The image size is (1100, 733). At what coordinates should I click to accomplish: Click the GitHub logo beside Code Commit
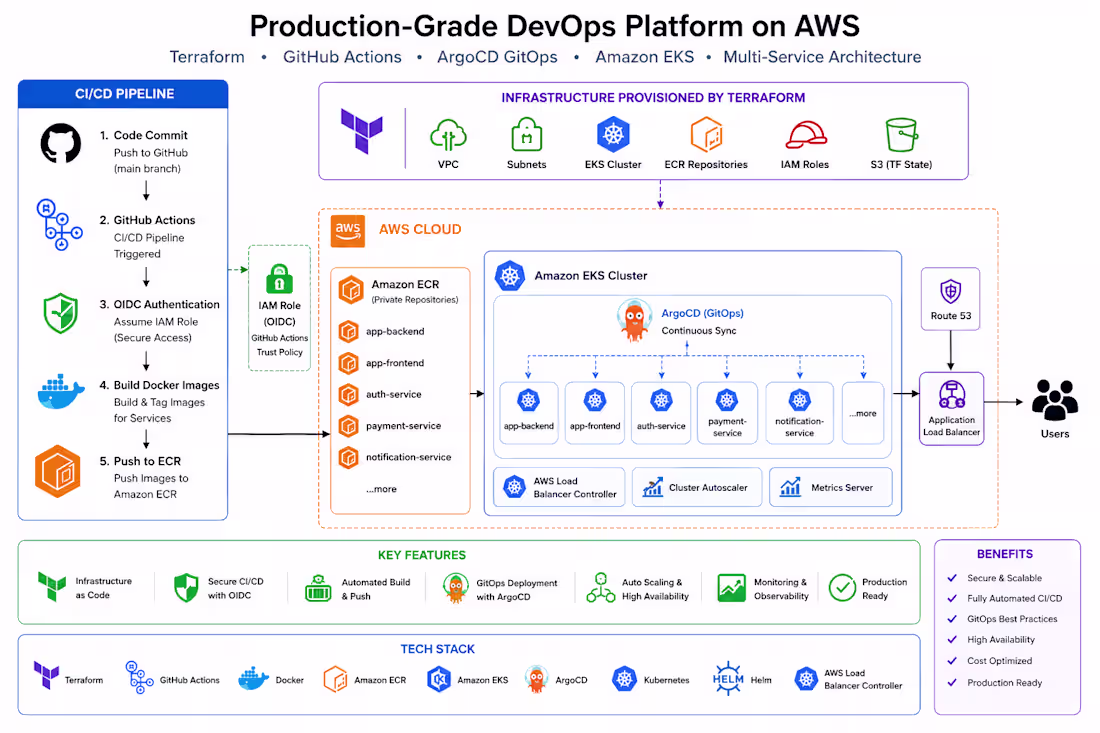pos(61,143)
